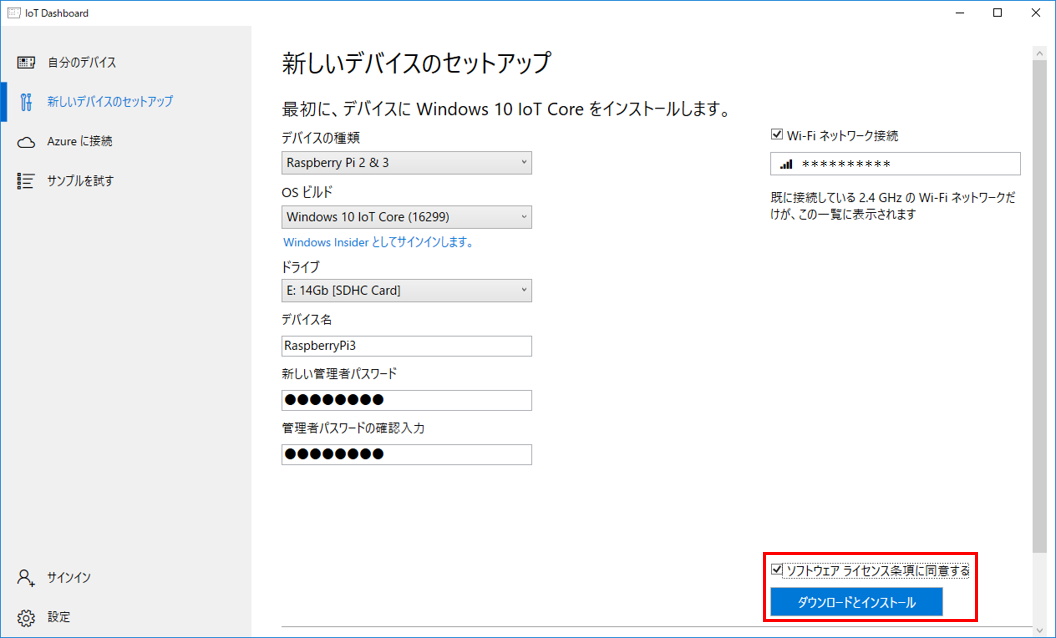Image resolution: width=1056 pixels, height=638 pixels.
Task: Click Windows Insider としてサインインします link
Action: 379,243
